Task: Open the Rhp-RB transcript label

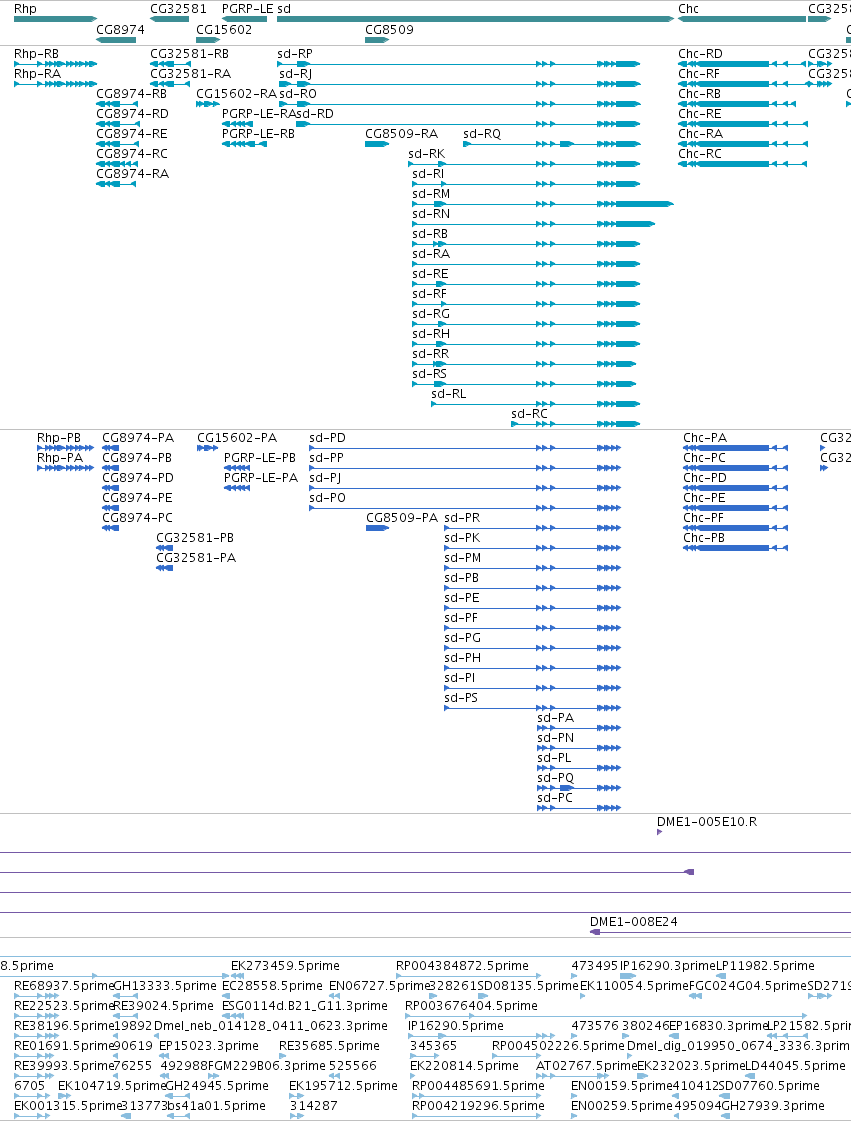Action: click(36, 54)
